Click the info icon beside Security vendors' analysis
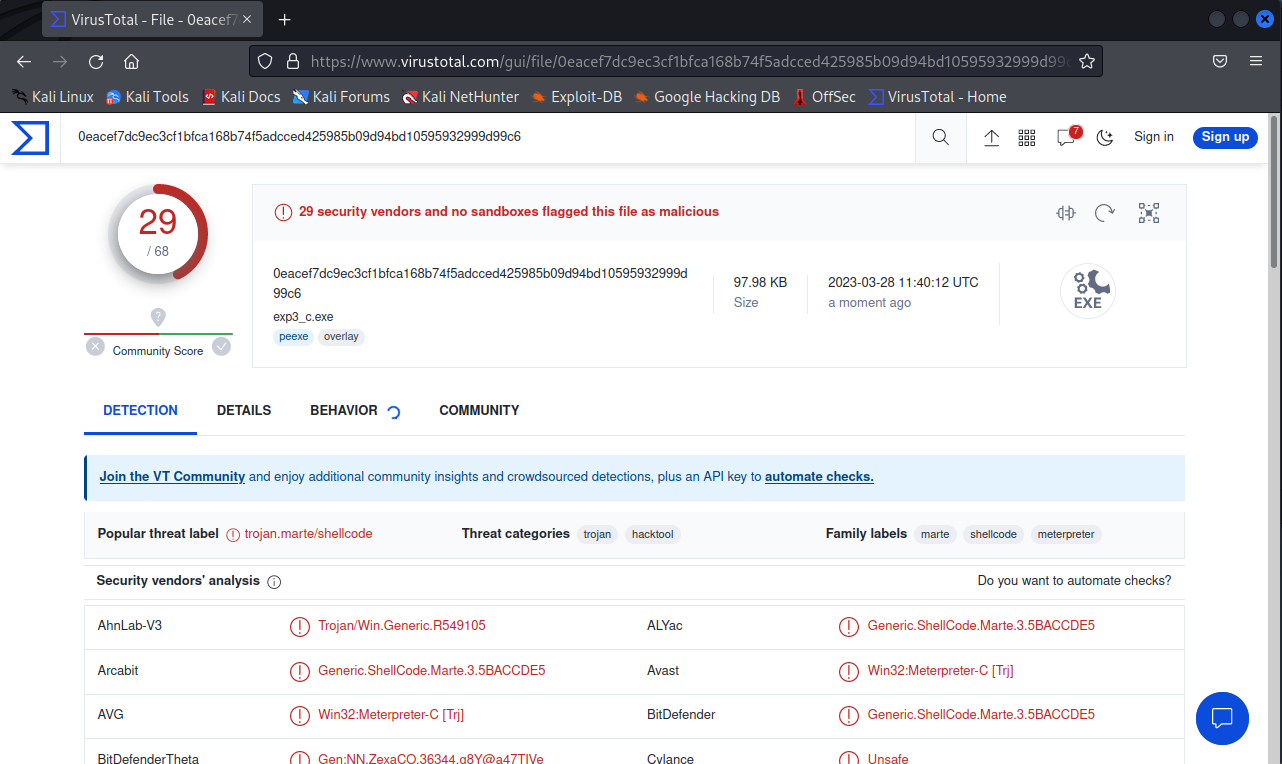The height and width of the screenshot is (764, 1282). 274,582
